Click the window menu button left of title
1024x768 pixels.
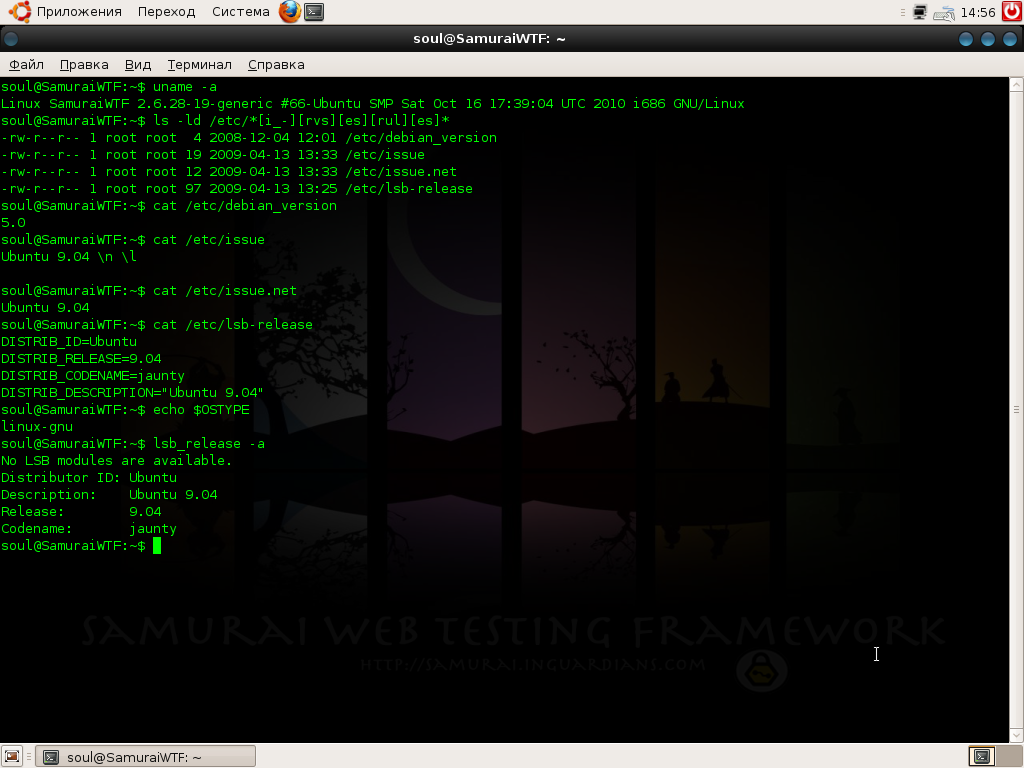[x=10, y=39]
